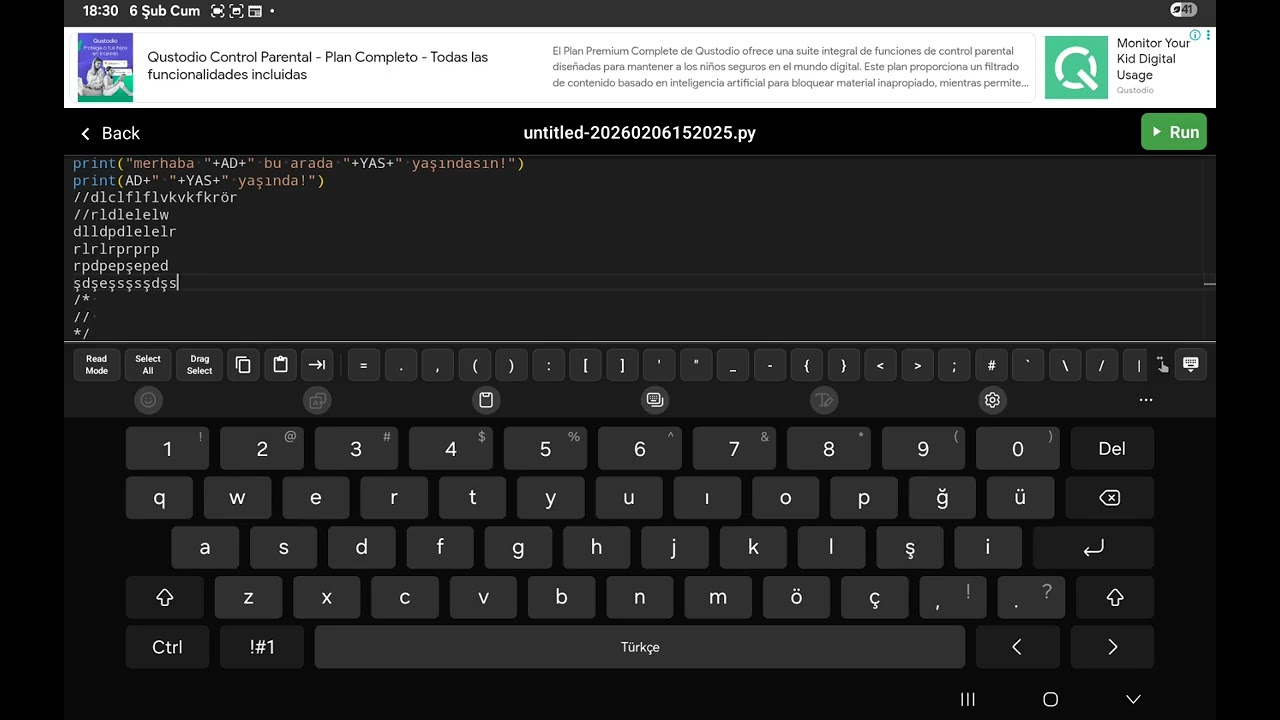Open the text editing pen icon
Screen dimensions: 1280x720
[x=823, y=400]
